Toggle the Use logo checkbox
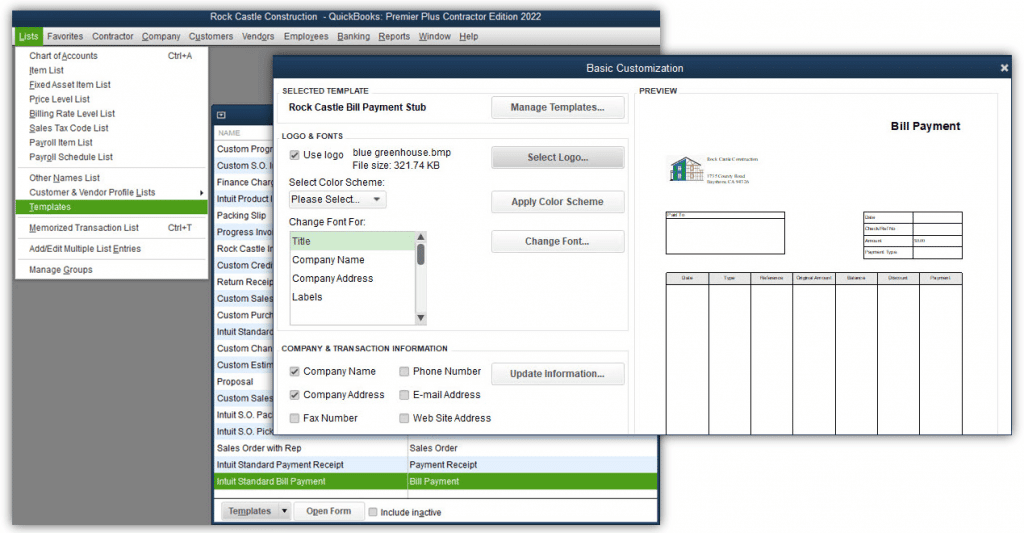This screenshot has width=1024, height=533. click(x=295, y=155)
